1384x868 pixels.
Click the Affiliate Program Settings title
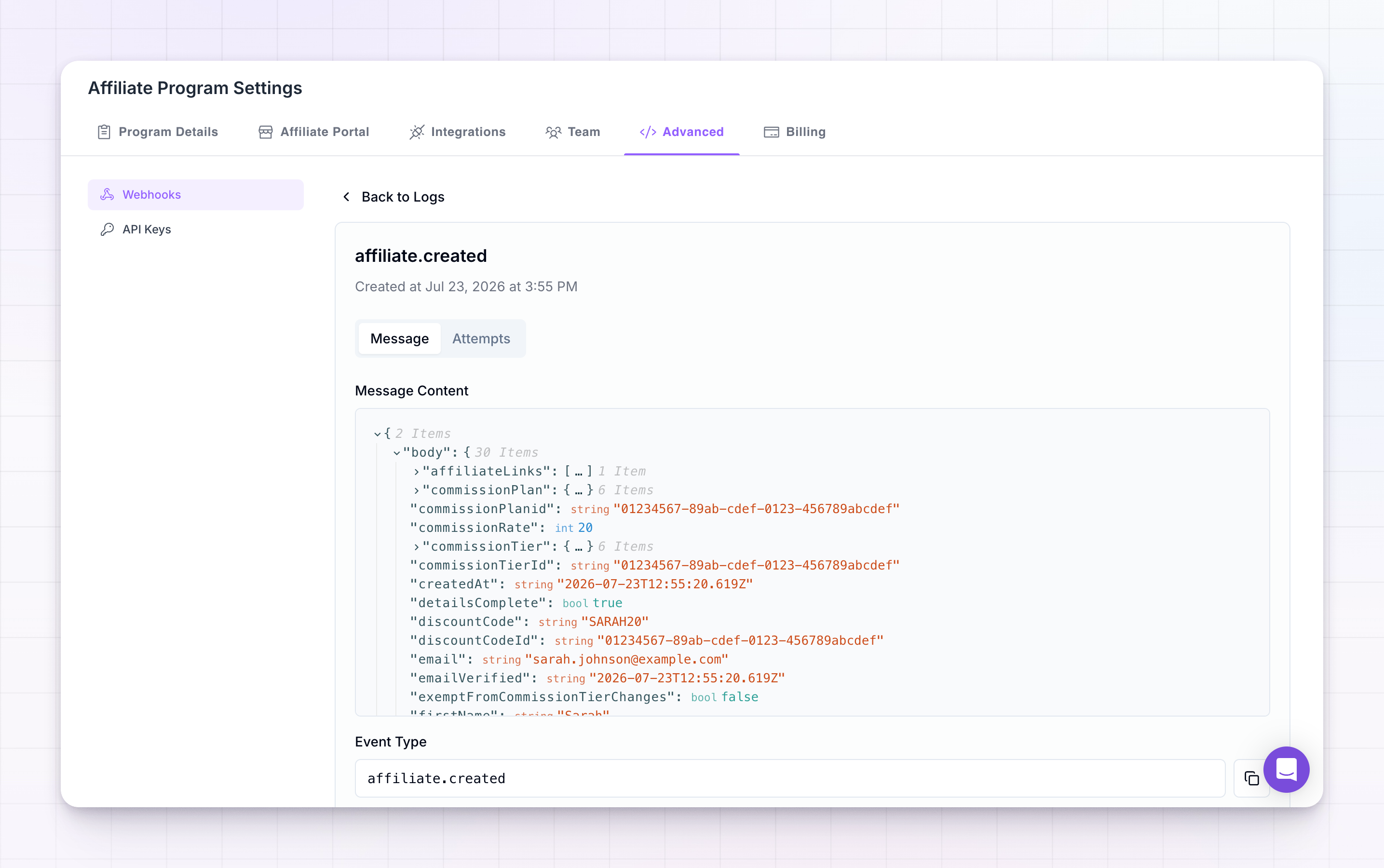[195, 88]
